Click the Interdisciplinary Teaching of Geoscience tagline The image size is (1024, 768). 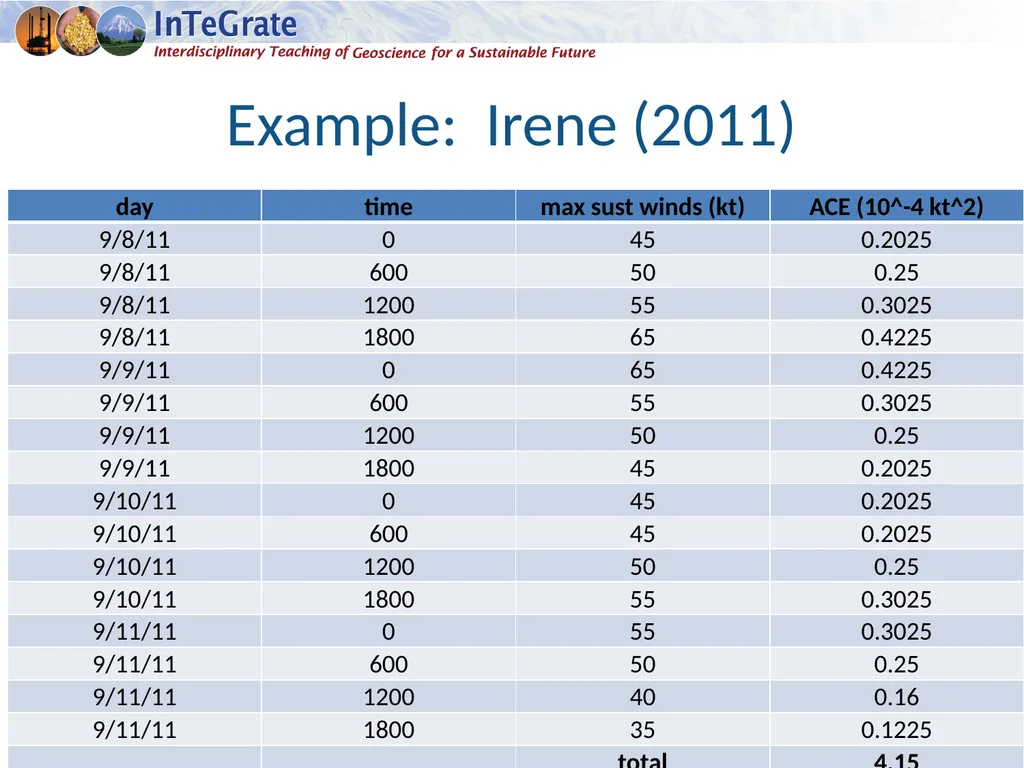click(374, 52)
